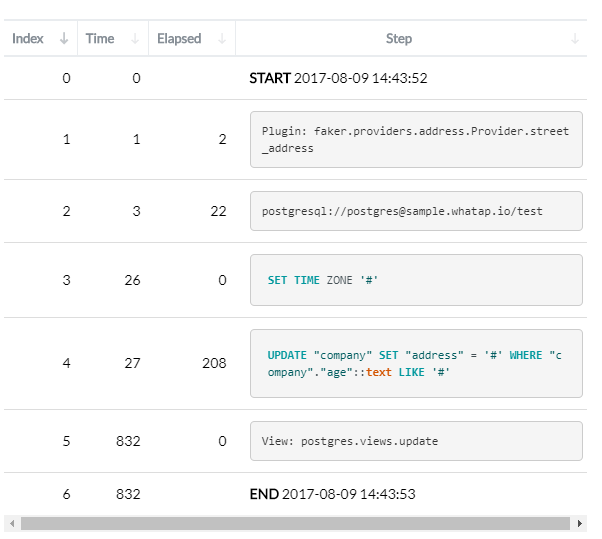Click elapsed value 22 in row 2
This screenshot has height=539, width=602.
[218, 211]
